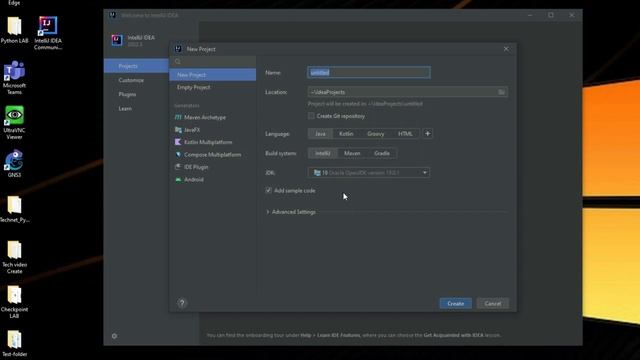Select Maven build system
This screenshot has height=360, width=640.
coord(352,153)
